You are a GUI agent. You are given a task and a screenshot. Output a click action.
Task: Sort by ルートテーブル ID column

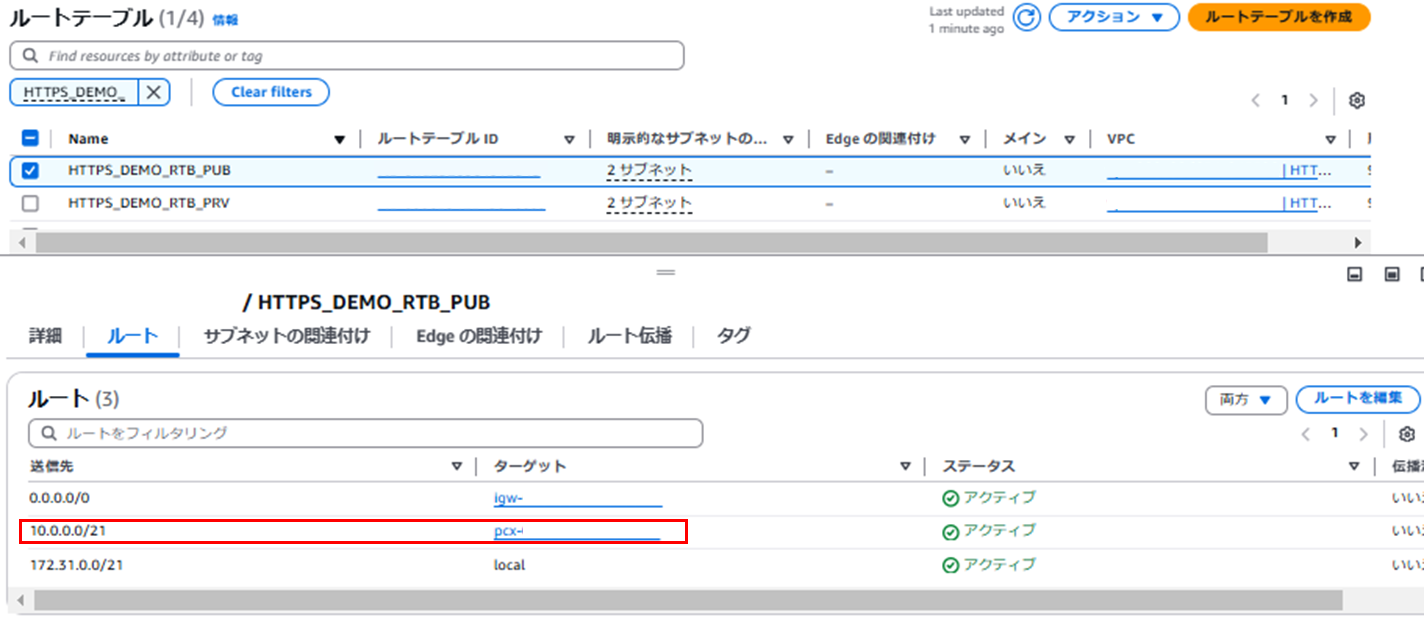pos(569,140)
